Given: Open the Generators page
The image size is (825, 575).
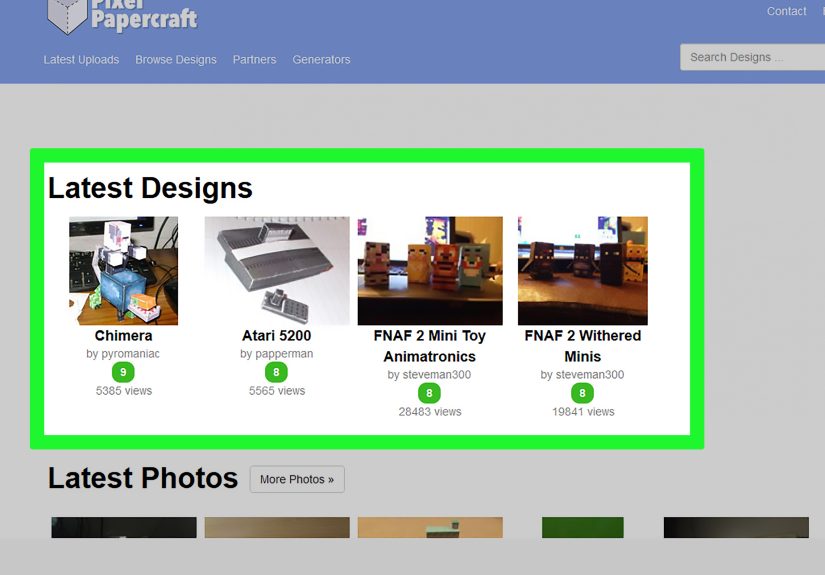Looking at the screenshot, I should [321, 59].
